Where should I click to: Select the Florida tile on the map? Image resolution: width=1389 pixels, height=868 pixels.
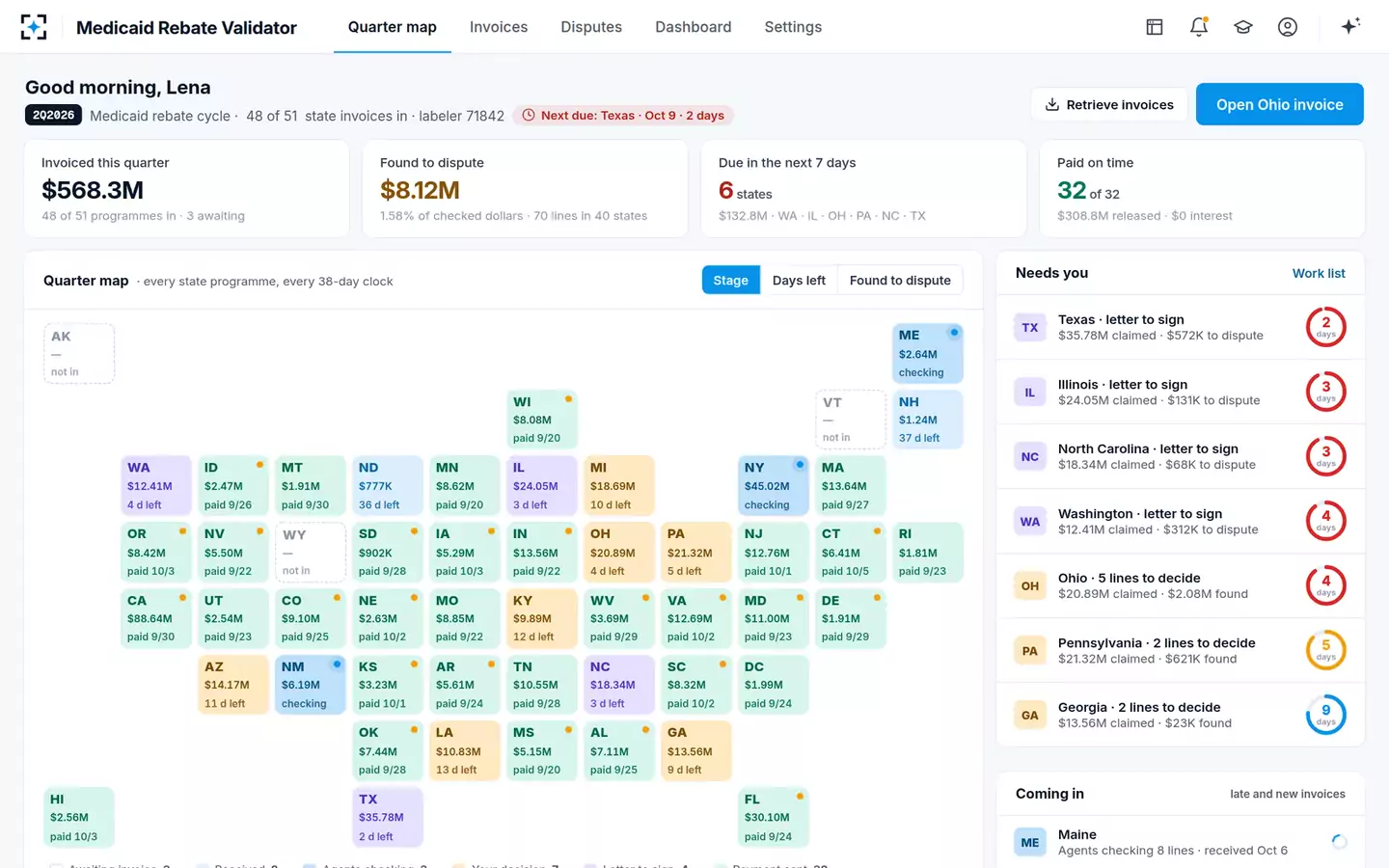pos(774,816)
